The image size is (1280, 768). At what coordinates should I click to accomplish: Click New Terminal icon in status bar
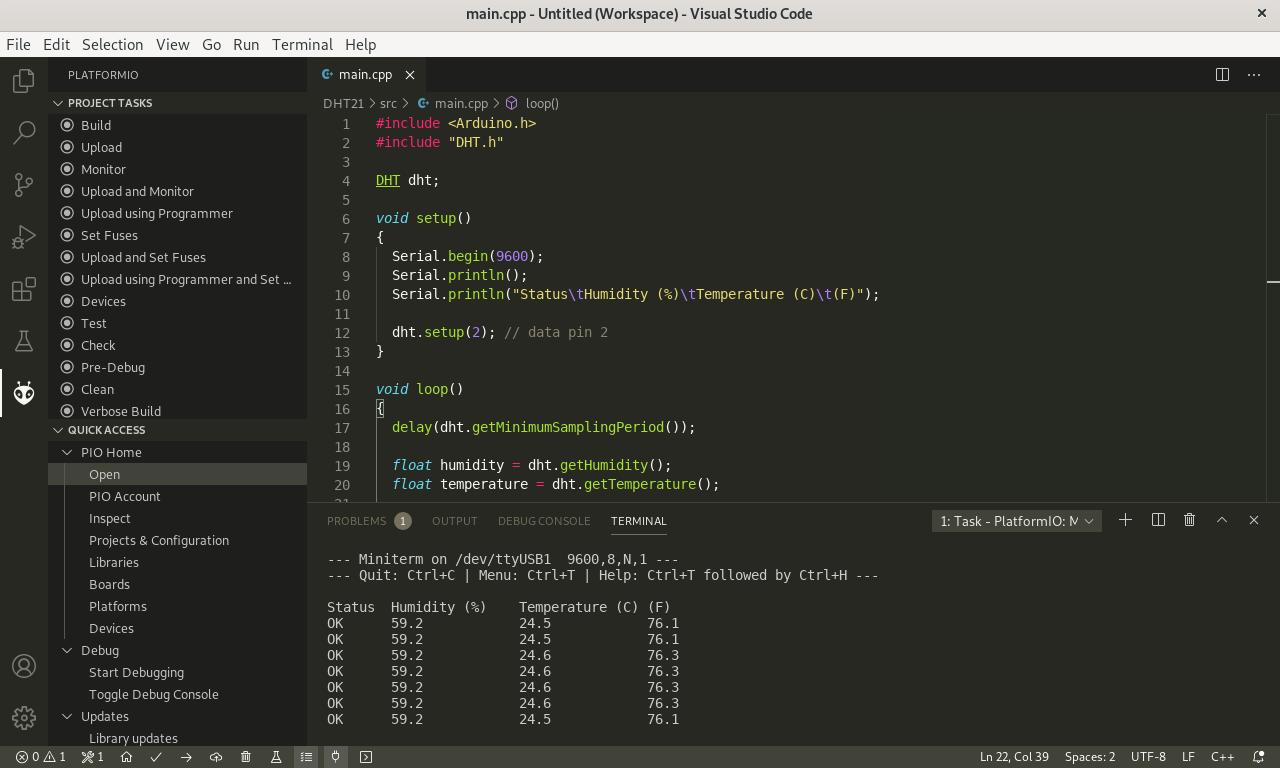(x=366, y=757)
